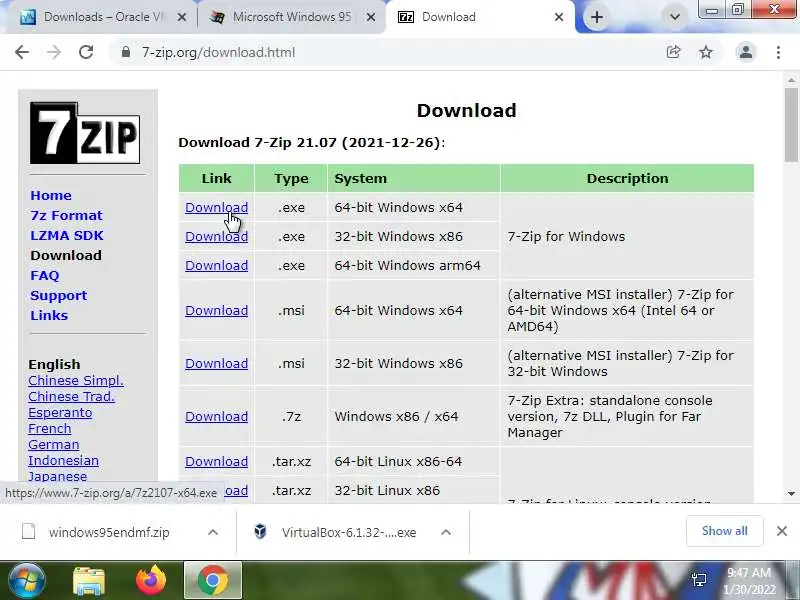This screenshot has height=600, width=800.
Task: Download .msi for 64-bit Windows x64
Action: tap(216, 310)
